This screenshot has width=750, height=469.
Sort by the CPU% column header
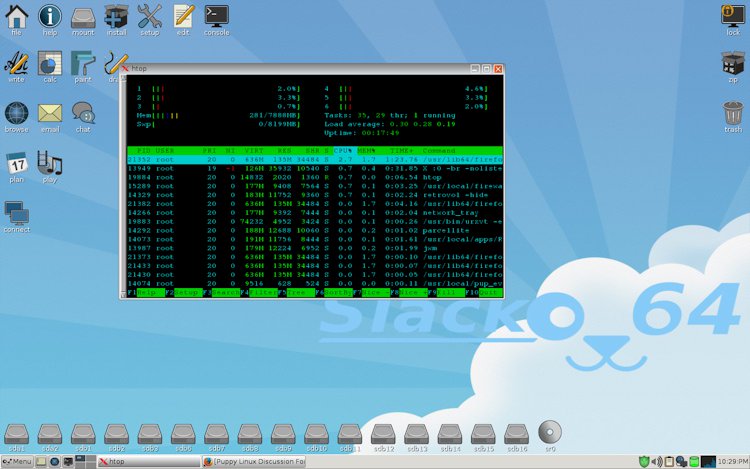click(343, 151)
